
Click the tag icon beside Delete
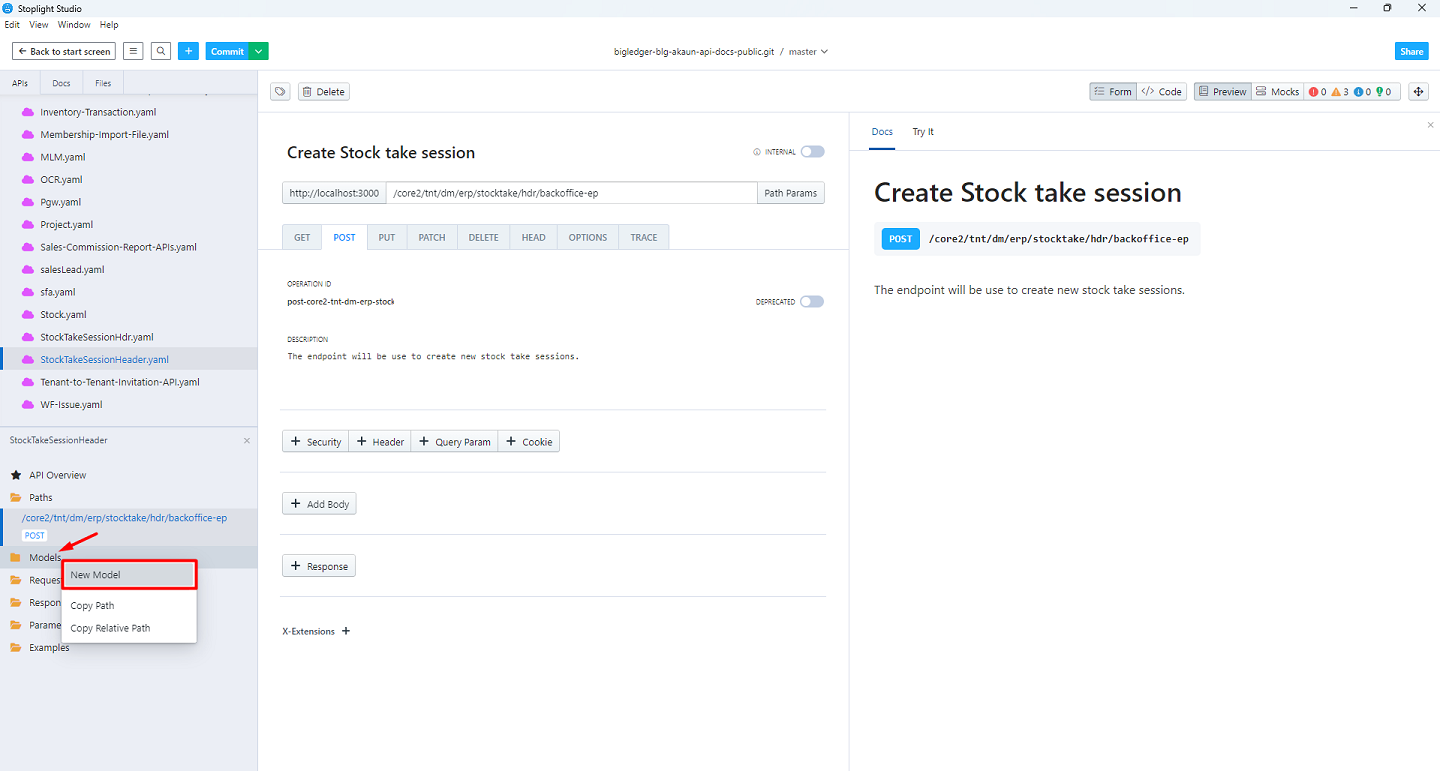(281, 92)
